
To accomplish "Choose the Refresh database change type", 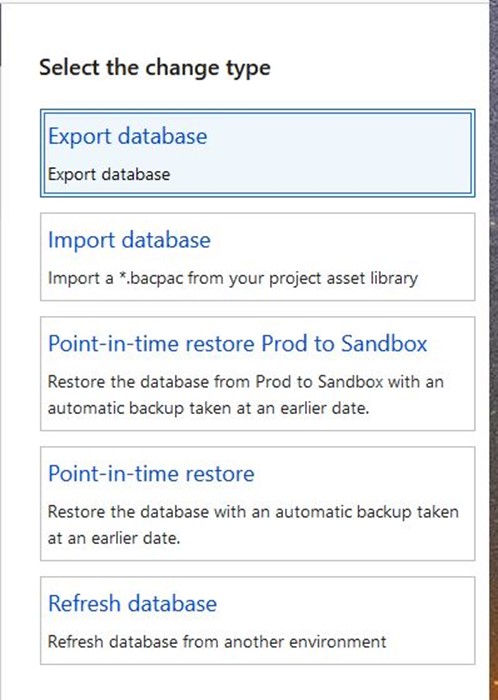I will point(133,603).
